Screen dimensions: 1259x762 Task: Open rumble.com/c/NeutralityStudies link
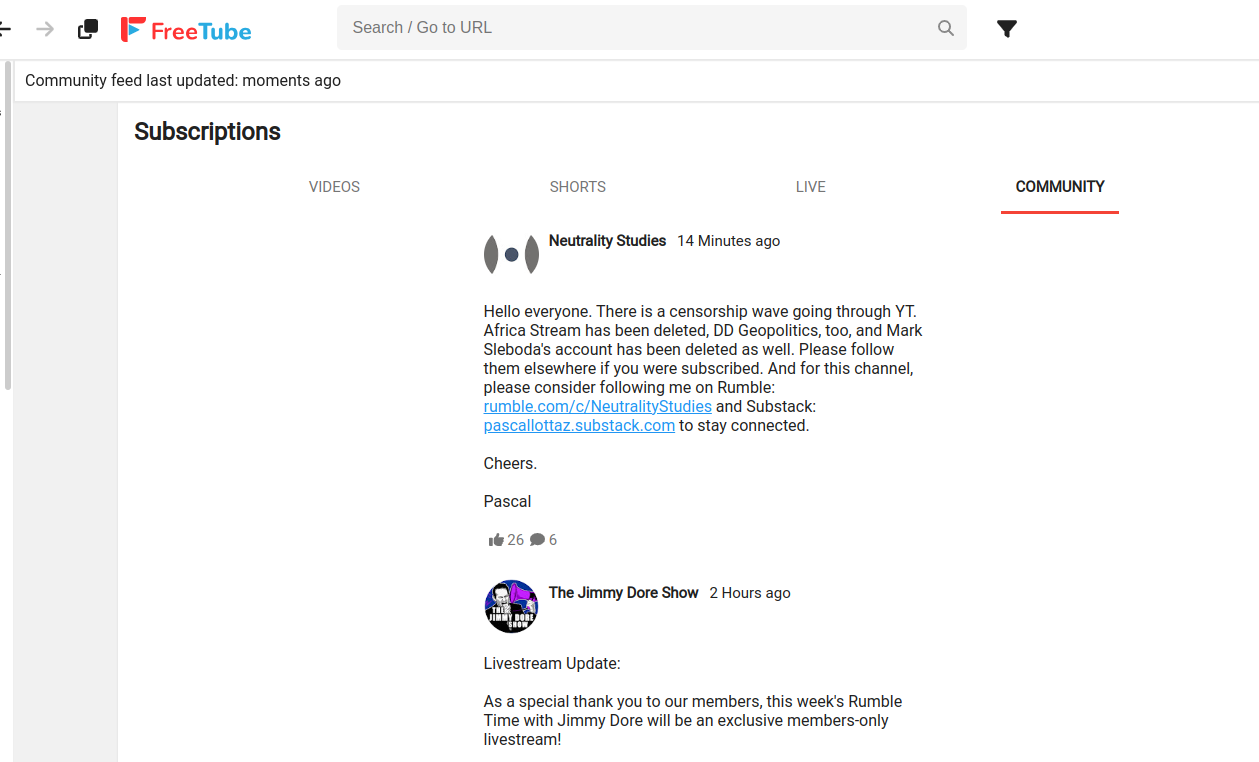pyautogui.click(x=598, y=406)
